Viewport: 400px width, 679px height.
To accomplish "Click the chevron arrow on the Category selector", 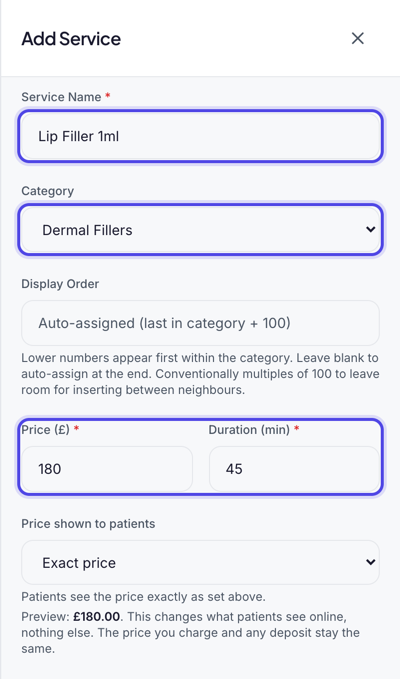I will coord(370,230).
